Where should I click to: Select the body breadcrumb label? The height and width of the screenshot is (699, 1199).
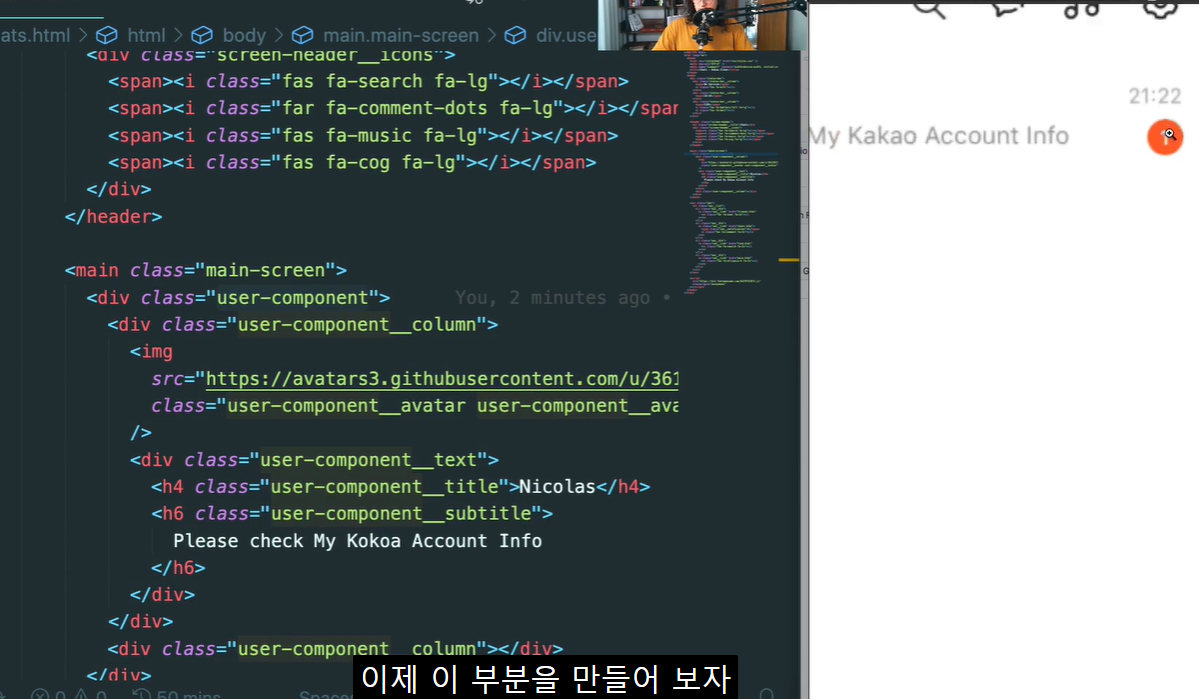click(244, 35)
